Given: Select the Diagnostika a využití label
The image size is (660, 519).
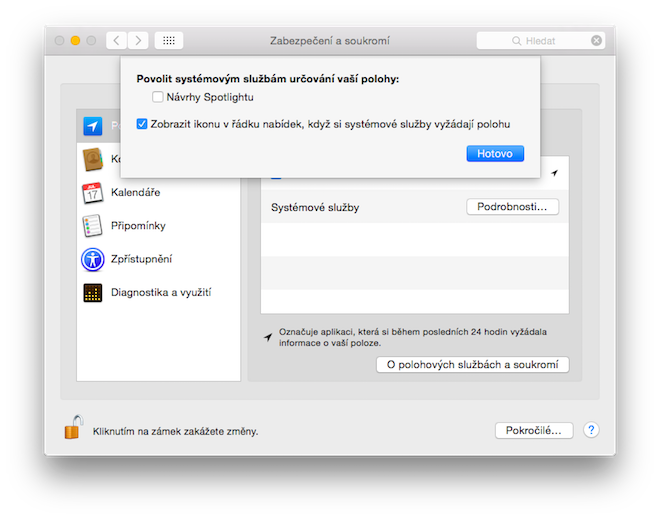Looking at the screenshot, I should pyautogui.click(x=161, y=293).
